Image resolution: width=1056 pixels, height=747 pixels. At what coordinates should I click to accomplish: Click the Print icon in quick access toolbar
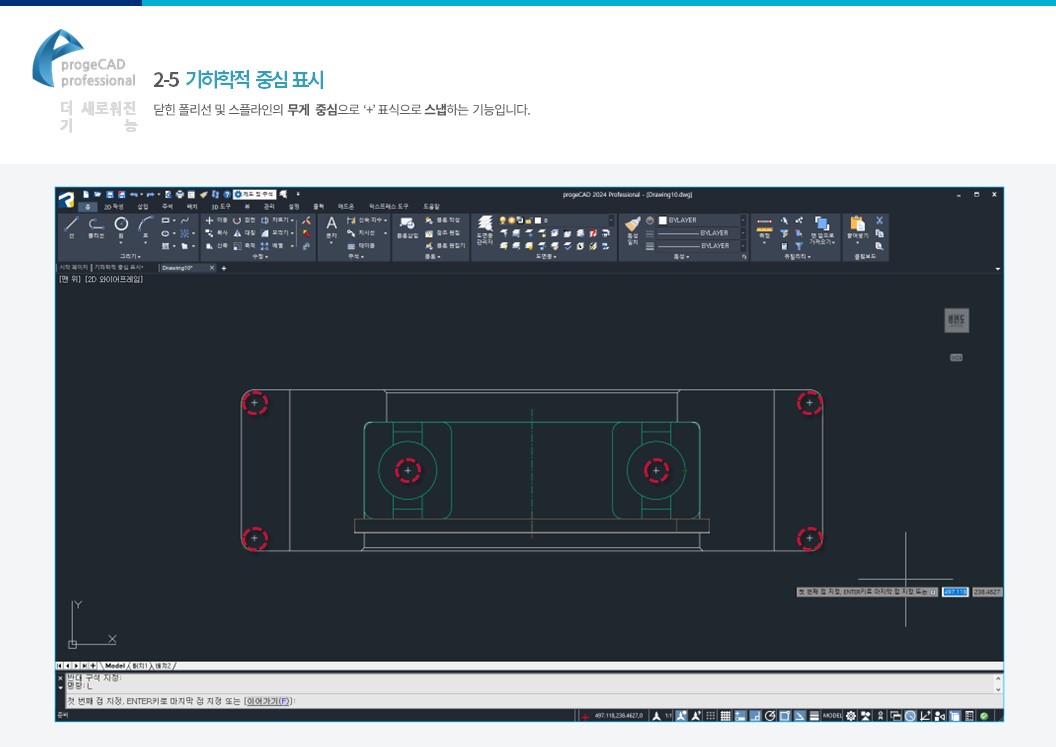click(x=180, y=195)
